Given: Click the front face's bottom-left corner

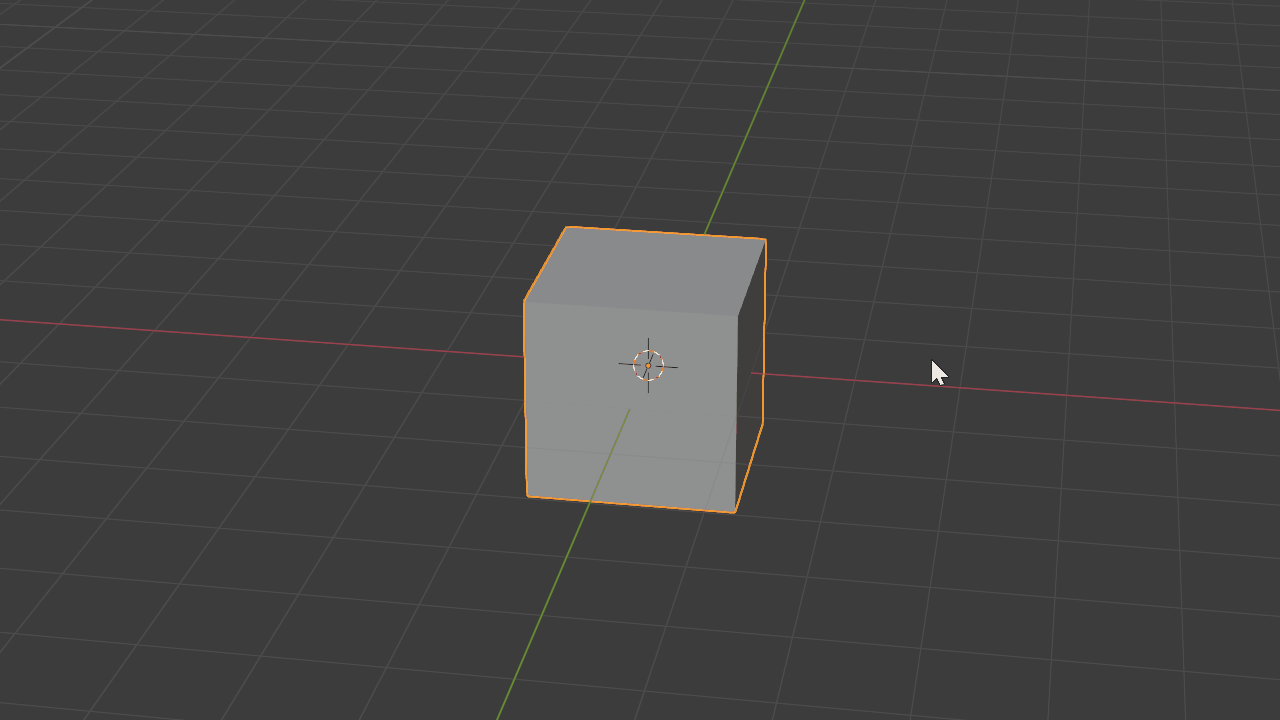Looking at the screenshot, I should tap(527, 495).
